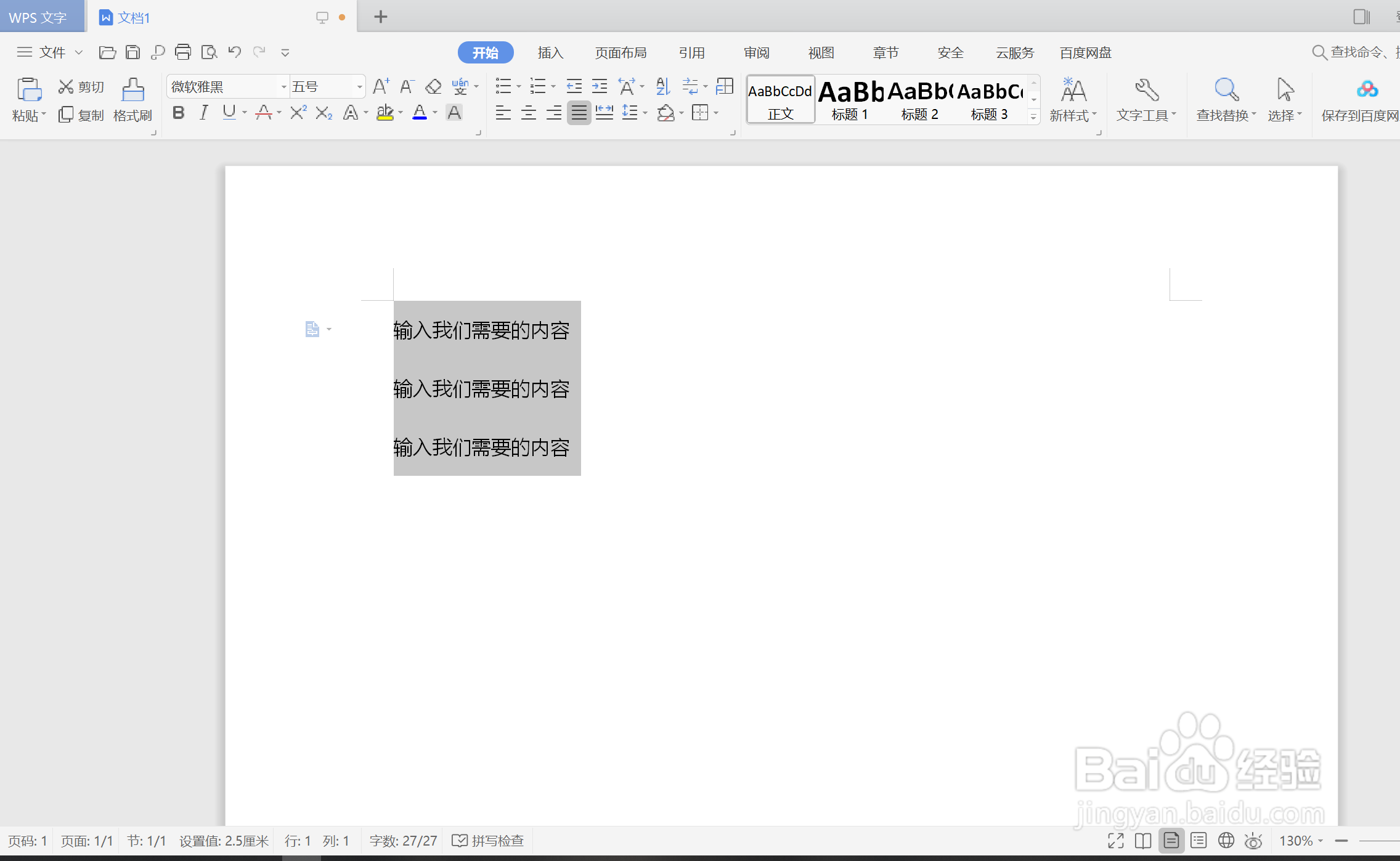Switch to the 插入 (Insert) tab
This screenshot has width=1400, height=861.
click(550, 53)
